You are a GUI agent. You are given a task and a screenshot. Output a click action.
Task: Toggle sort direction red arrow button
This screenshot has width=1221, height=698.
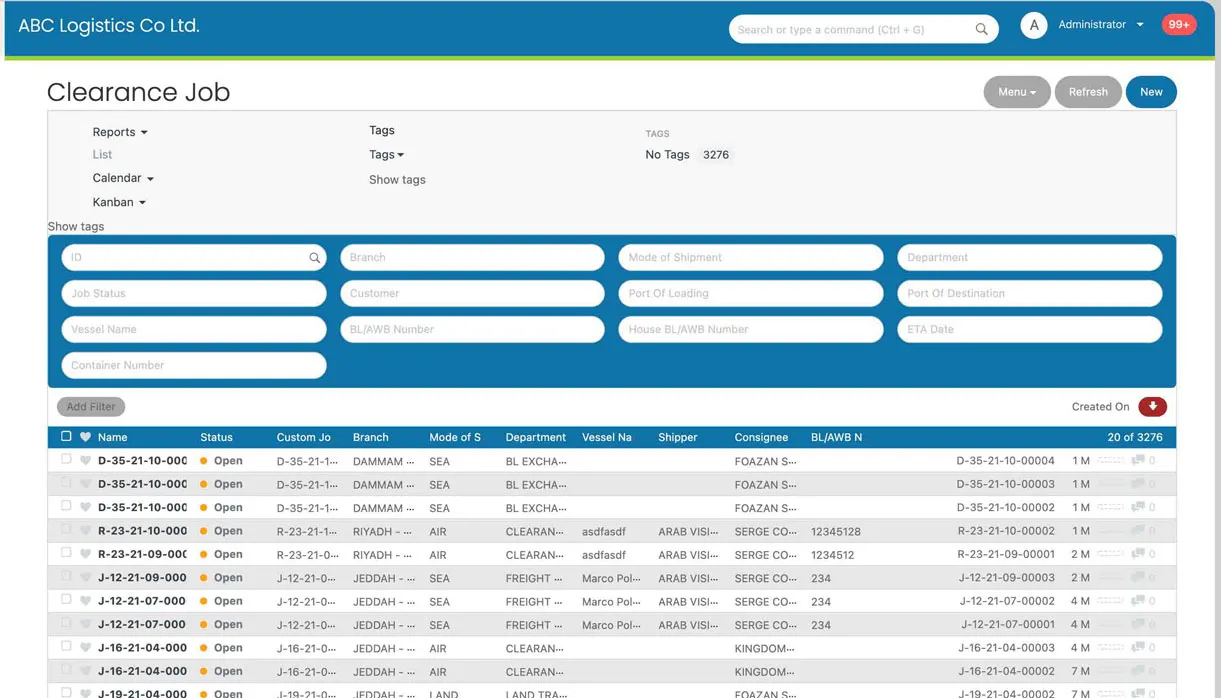point(1152,406)
